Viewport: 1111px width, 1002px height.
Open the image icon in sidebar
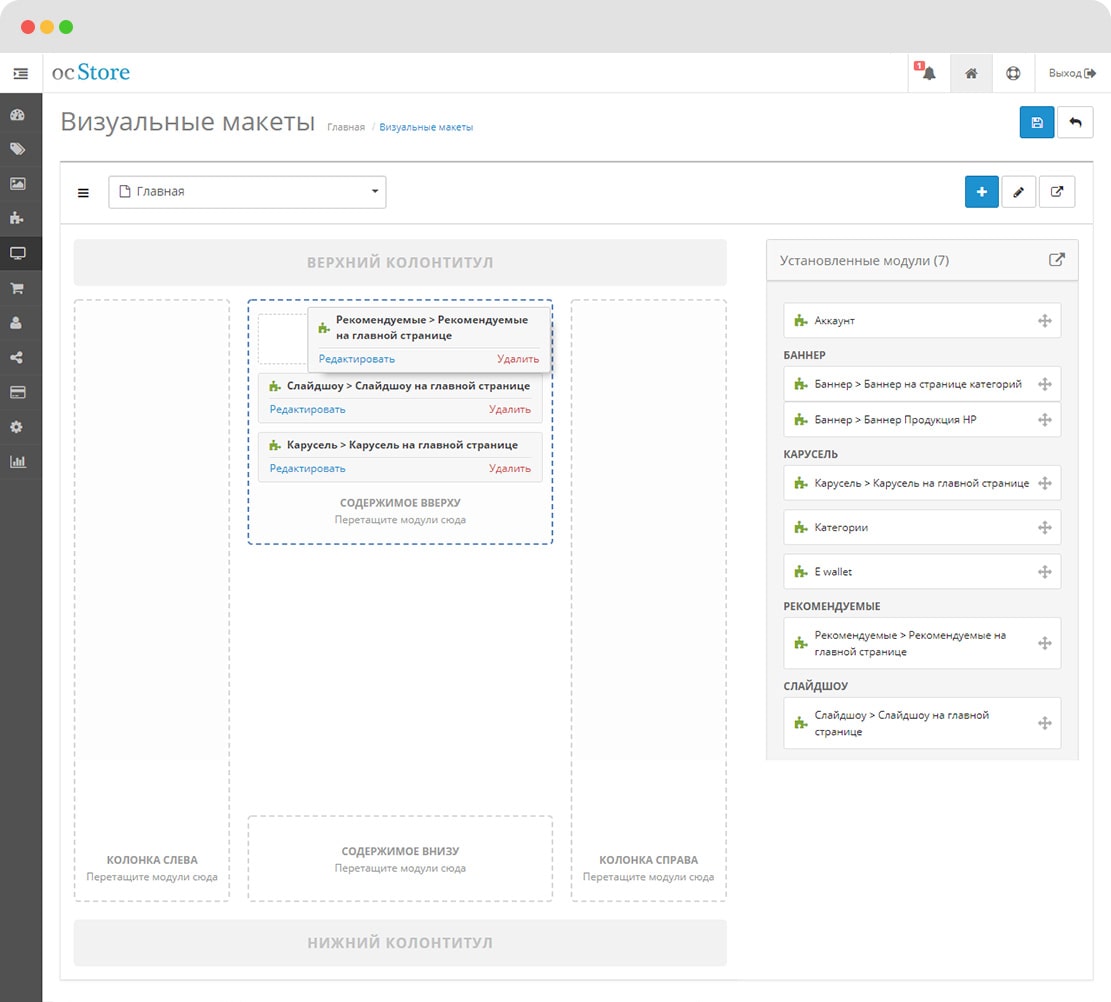(x=18, y=184)
